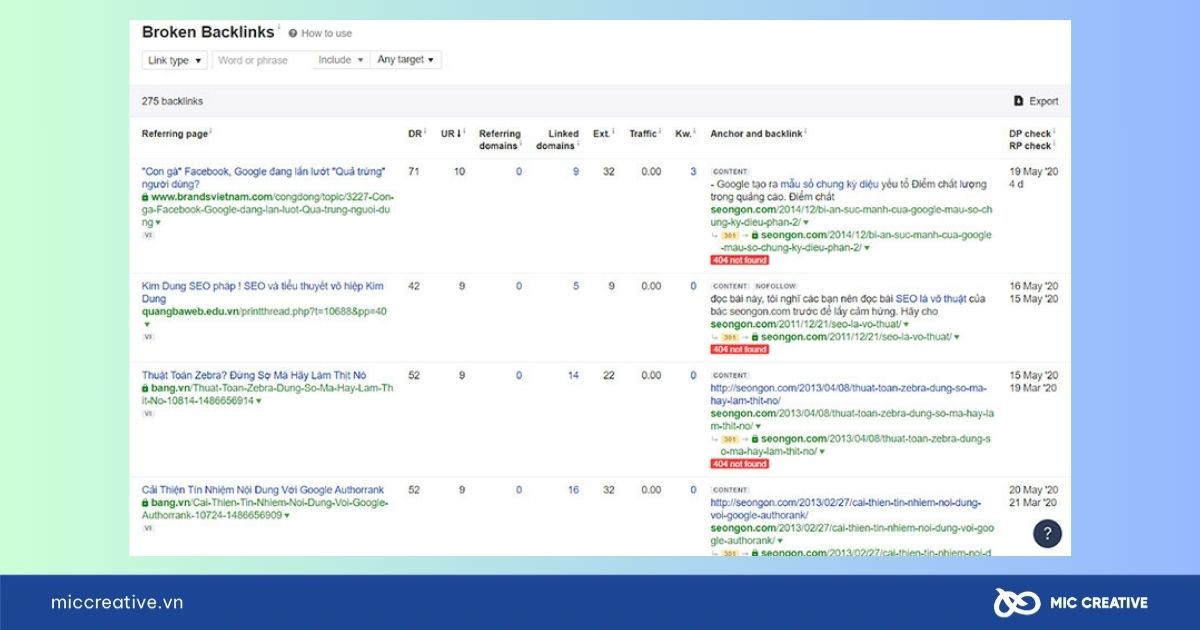Click the Referring page column header

[177, 133]
